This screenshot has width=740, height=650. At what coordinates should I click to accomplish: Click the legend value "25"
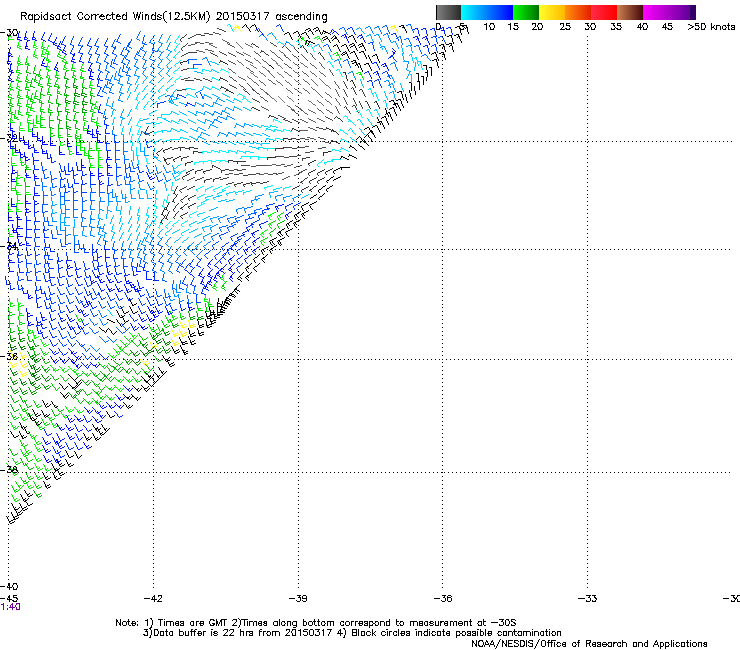pos(565,26)
